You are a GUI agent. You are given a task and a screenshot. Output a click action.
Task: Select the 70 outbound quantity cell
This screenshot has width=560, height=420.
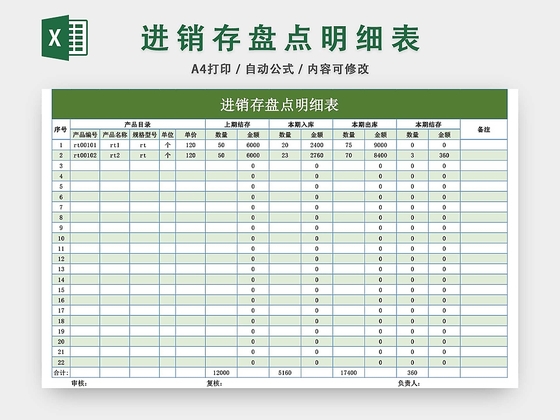pos(349,155)
